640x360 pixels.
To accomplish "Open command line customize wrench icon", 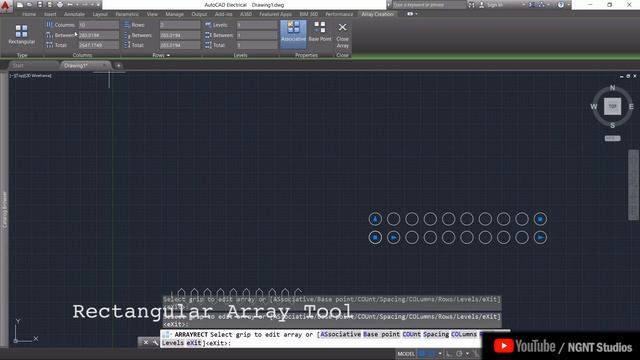I will pyautogui.click(x=155, y=342).
